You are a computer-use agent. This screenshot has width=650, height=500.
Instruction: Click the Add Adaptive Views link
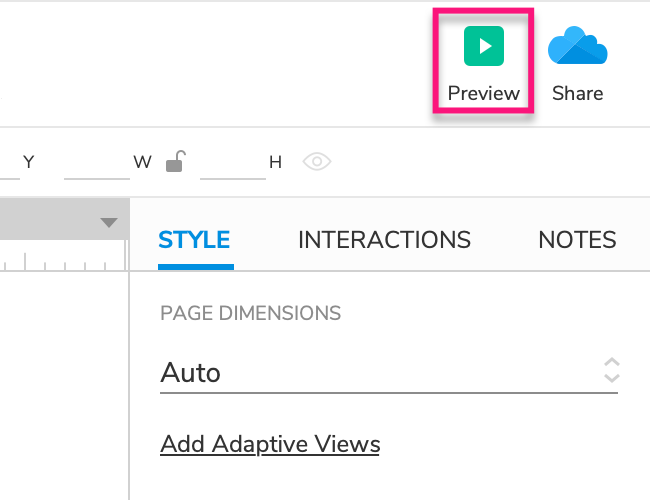click(x=270, y=444)
